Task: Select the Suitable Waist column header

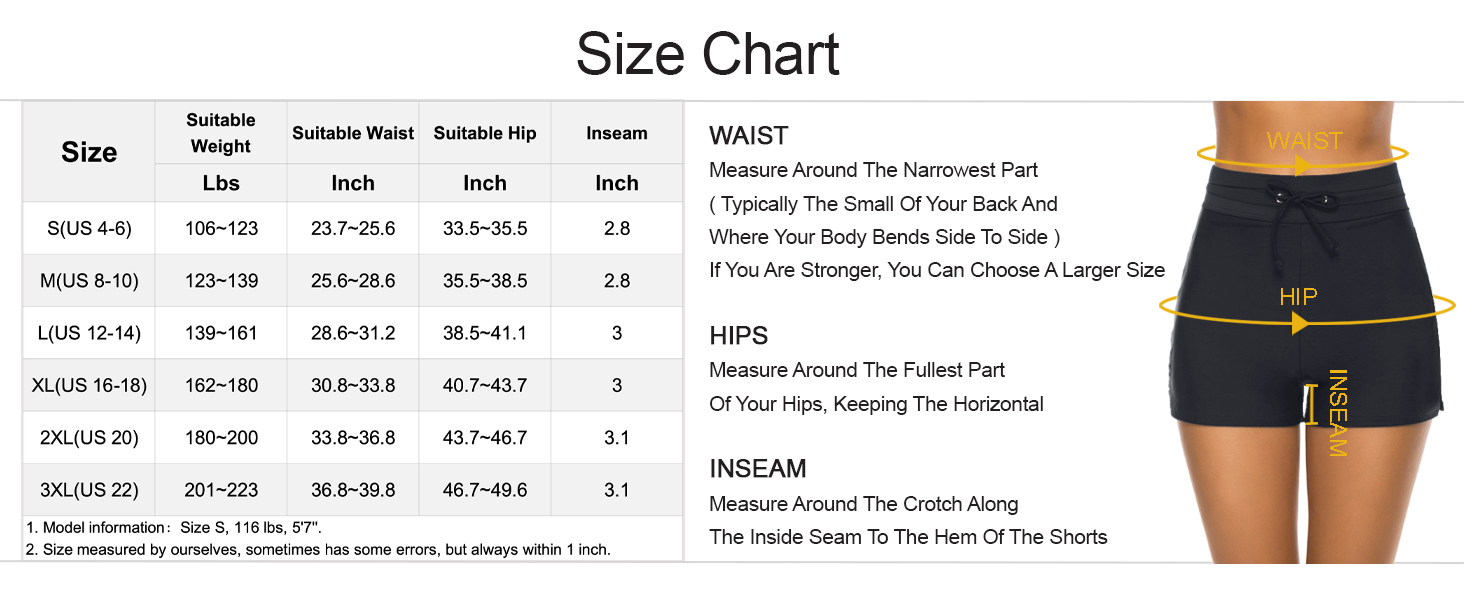Action: (x=353, y=133)
